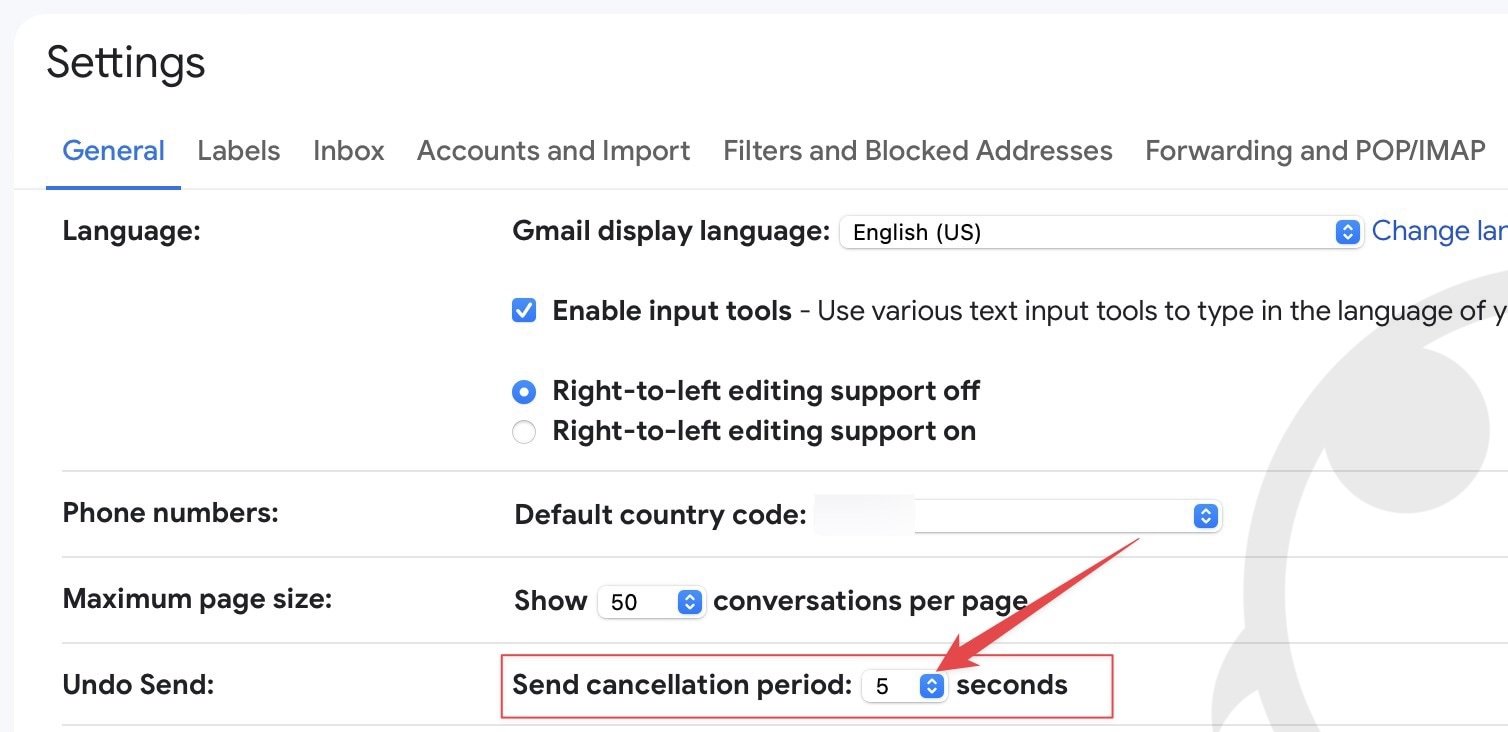Open the conversations per page dropdown
The width and height of the screenshot is (1508, 732).
pyautogui.click(x=652, y=602)
